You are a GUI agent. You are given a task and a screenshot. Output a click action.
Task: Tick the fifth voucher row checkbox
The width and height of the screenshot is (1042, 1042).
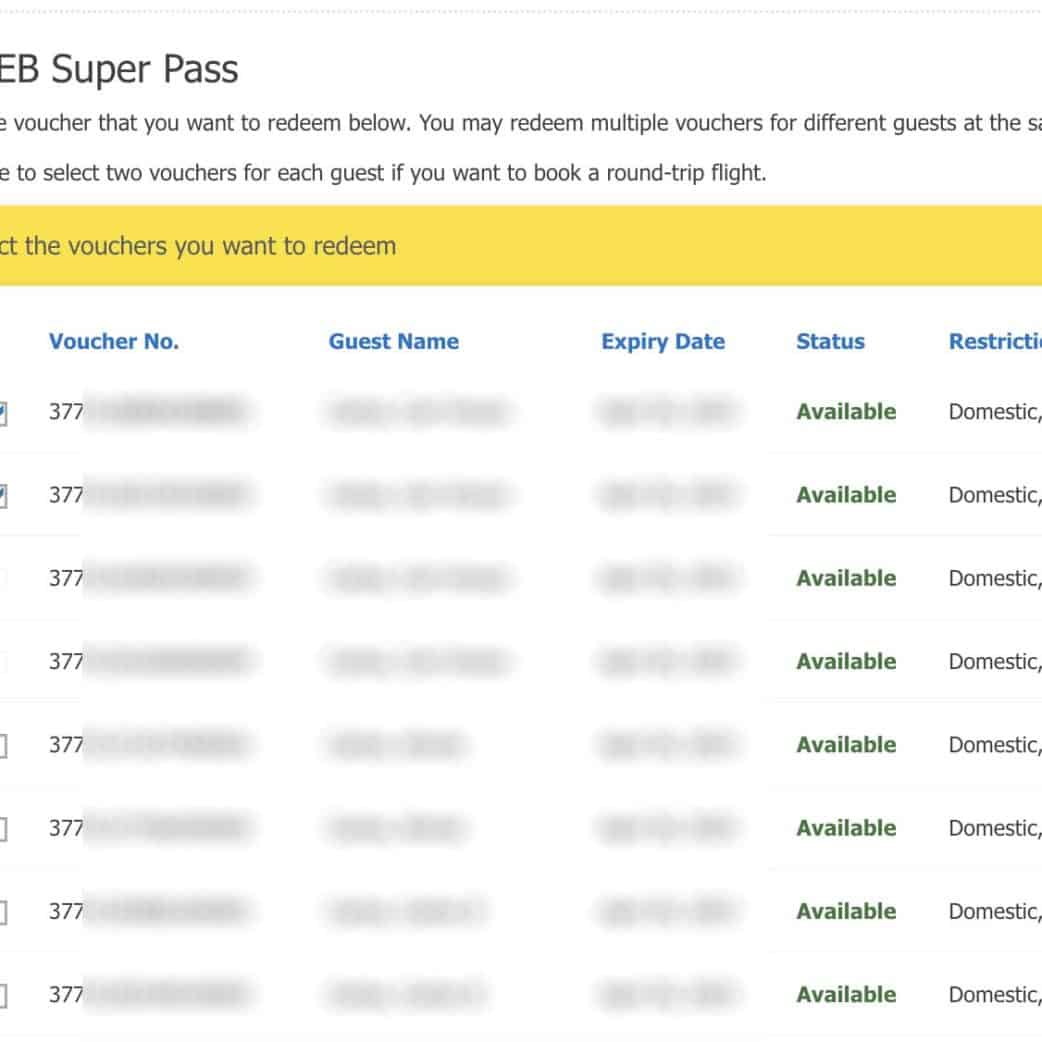(3, 745)
